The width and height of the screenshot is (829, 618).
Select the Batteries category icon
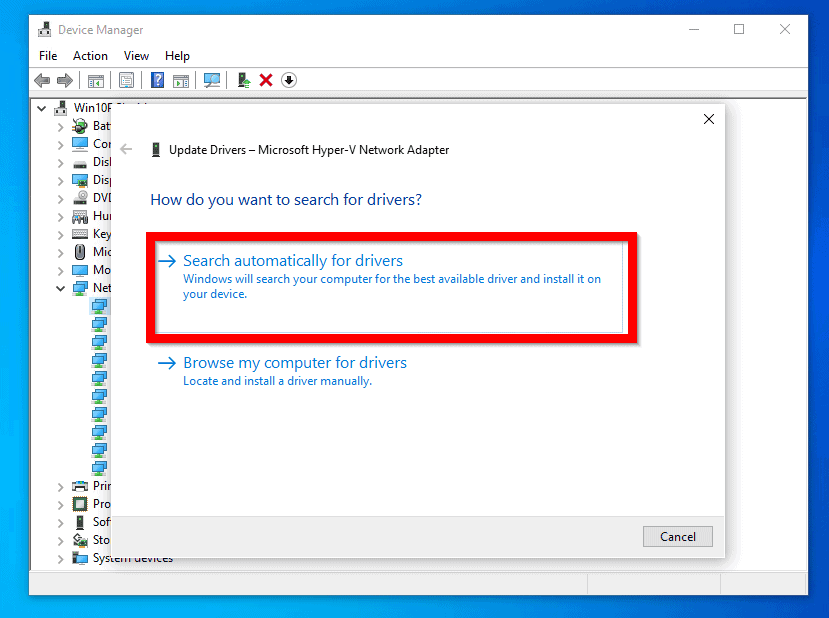point(80,126)
